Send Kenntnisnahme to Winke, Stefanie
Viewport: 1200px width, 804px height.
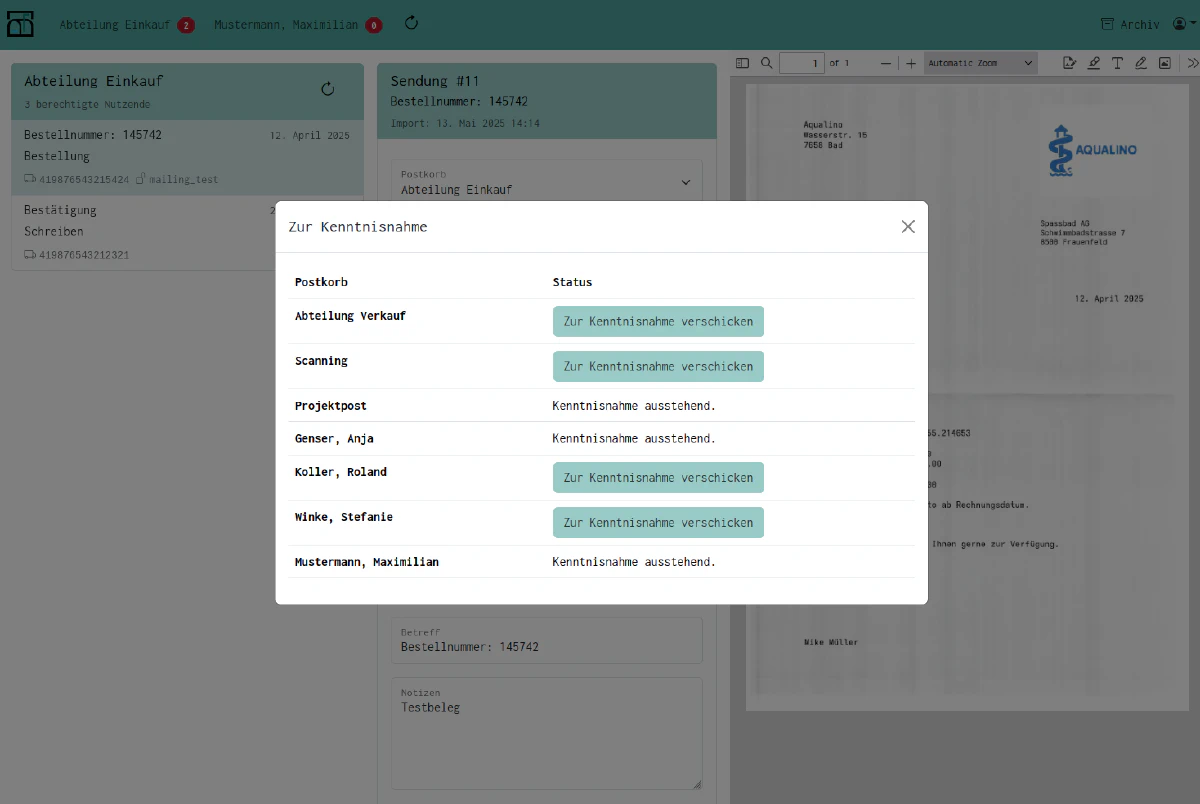click(658, 522)
